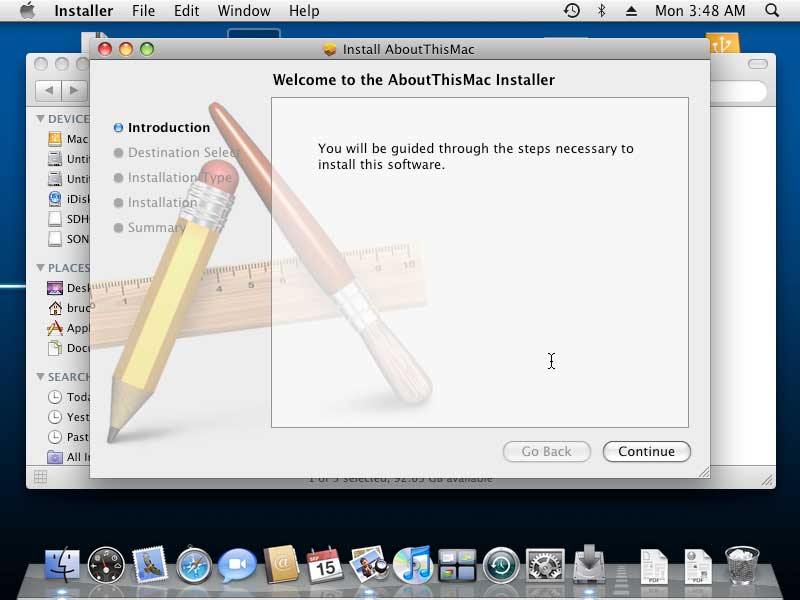Screen dimensions: 800x600
Task: Open Spotlight search magnifier in menu bar
Action: (772, 10)
